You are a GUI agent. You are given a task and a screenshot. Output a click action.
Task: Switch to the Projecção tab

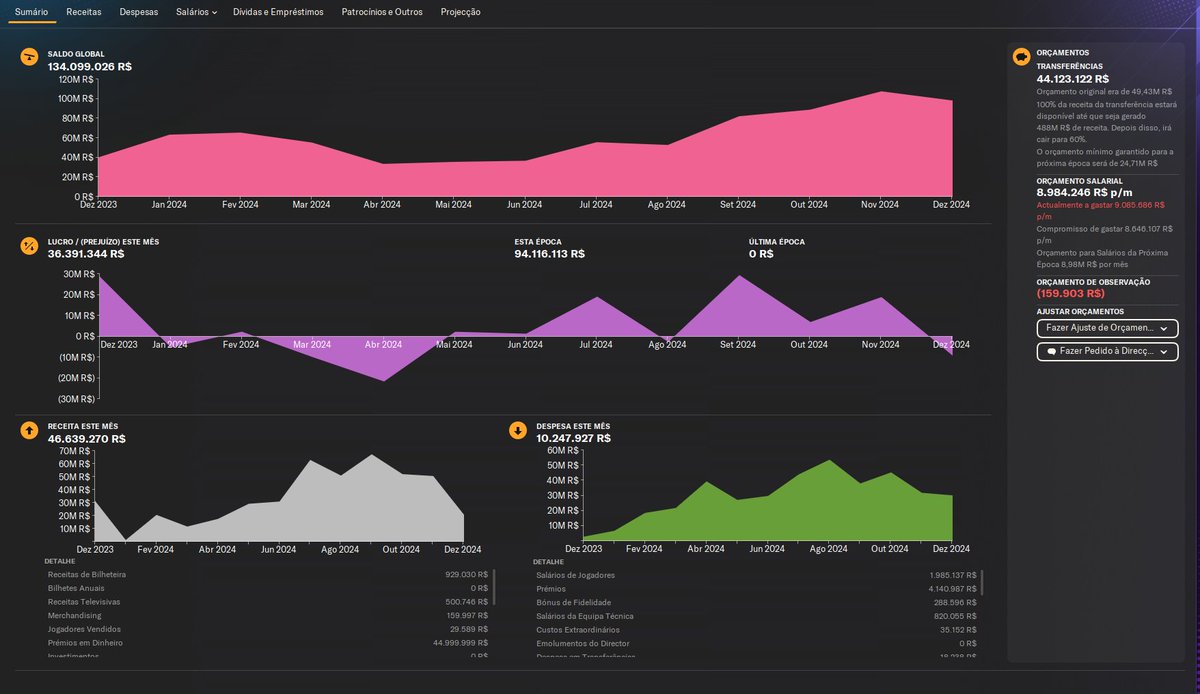(x=460, y=12)
